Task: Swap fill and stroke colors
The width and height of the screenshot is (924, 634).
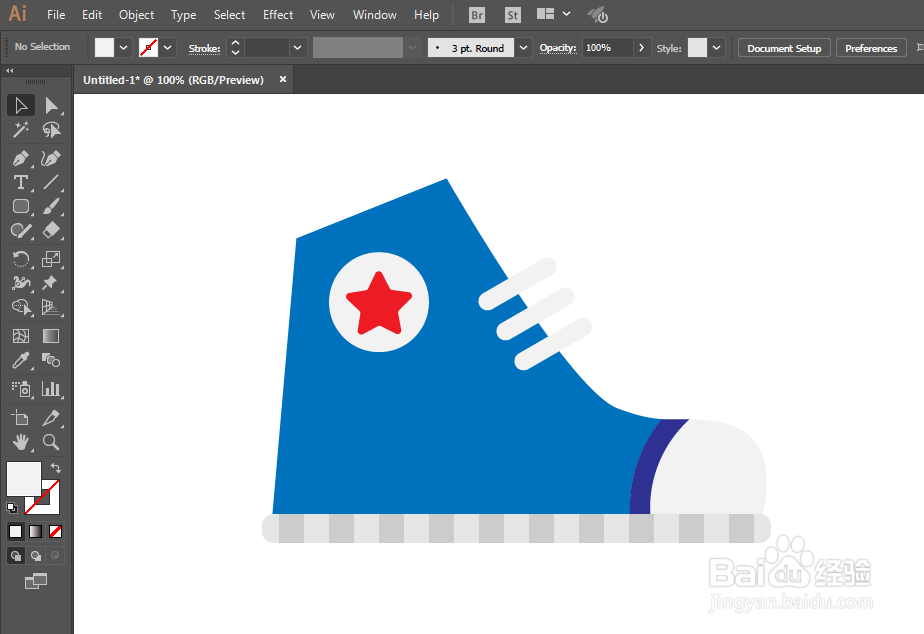Action: [55, 468]
